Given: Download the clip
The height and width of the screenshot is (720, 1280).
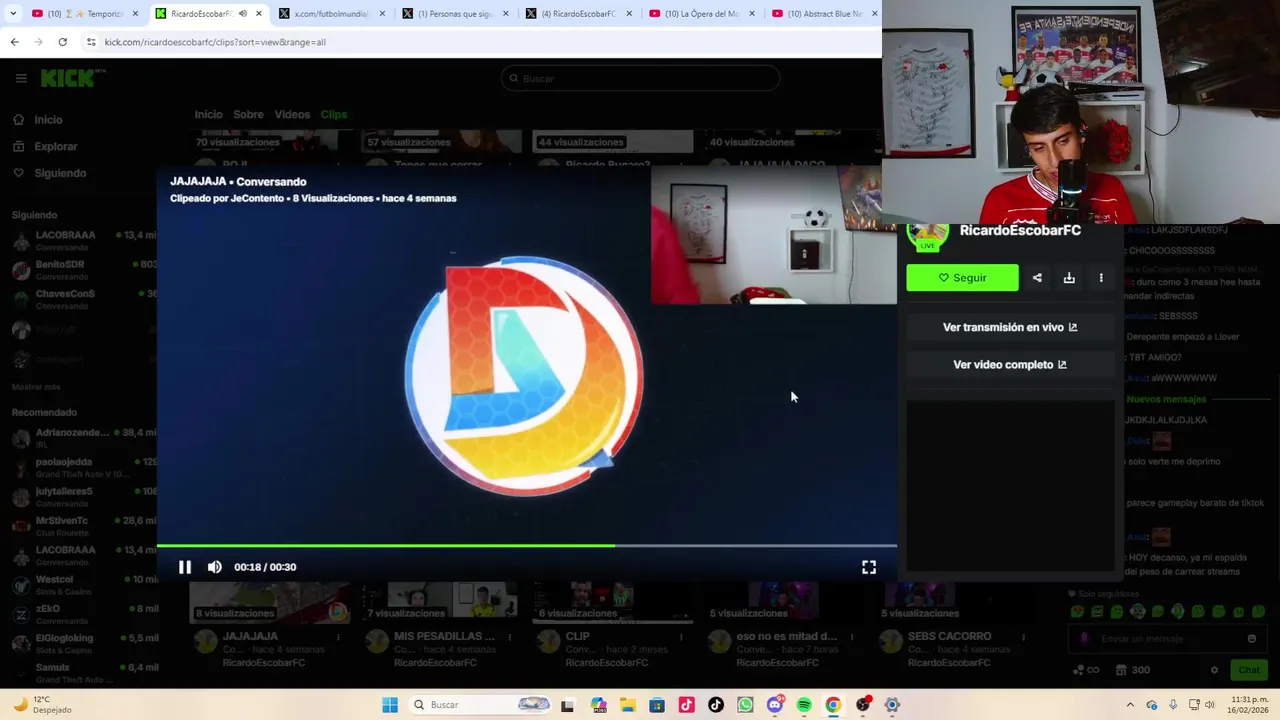Looking at the screenshot, I should click(1069, 278).
